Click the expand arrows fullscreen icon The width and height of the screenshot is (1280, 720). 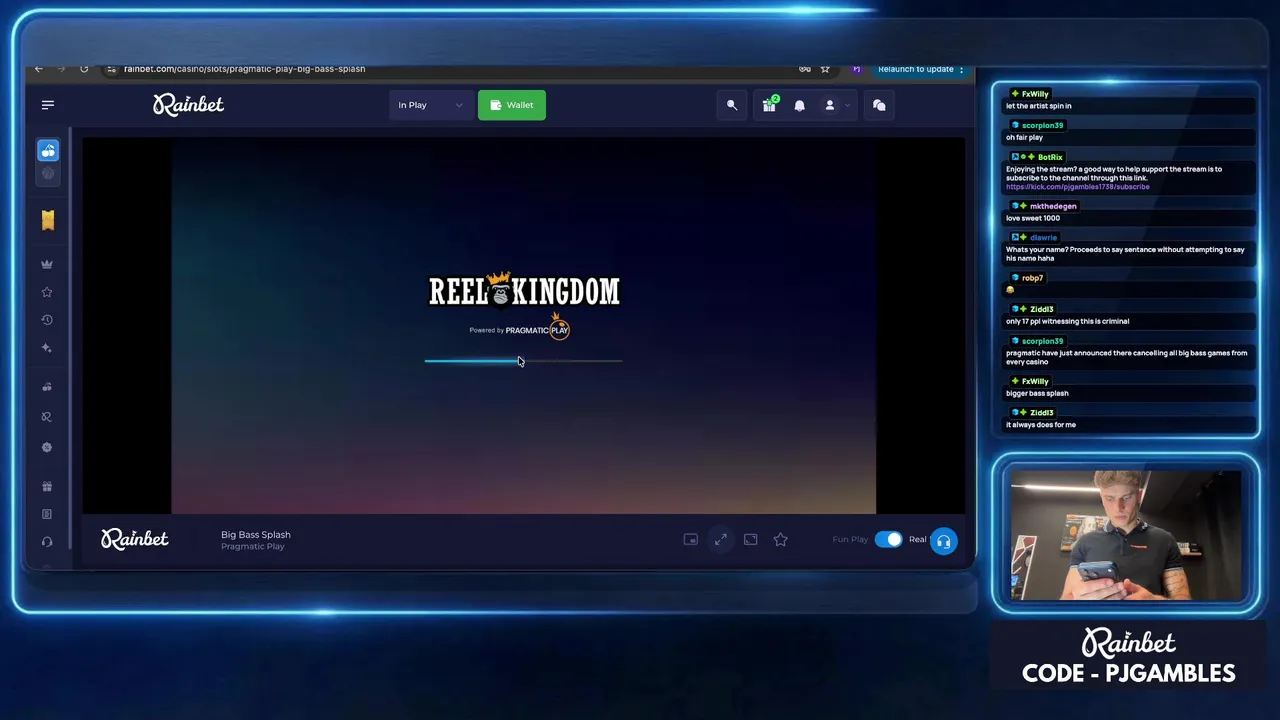click(720, 539)
